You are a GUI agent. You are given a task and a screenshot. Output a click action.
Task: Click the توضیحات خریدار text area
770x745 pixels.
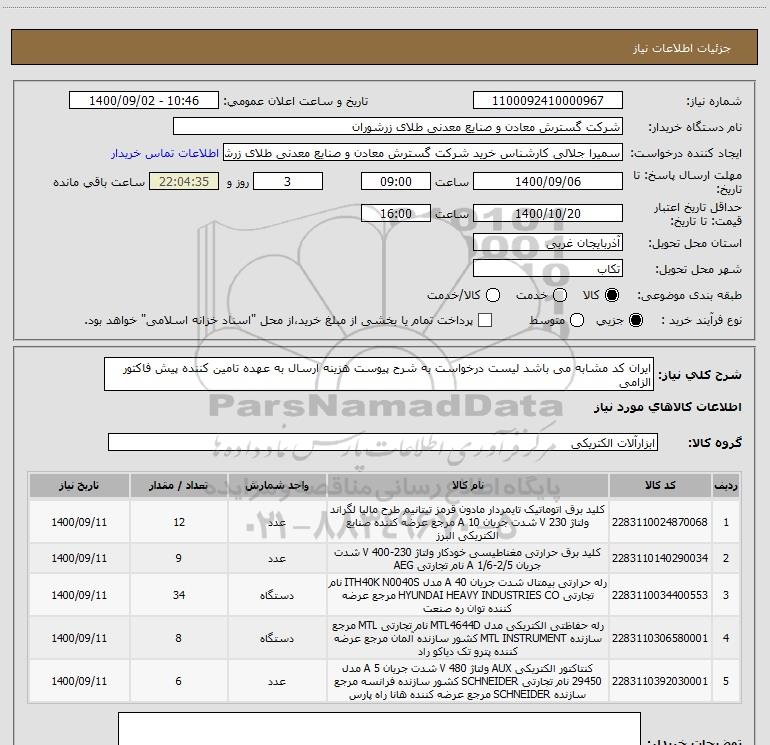379,729
